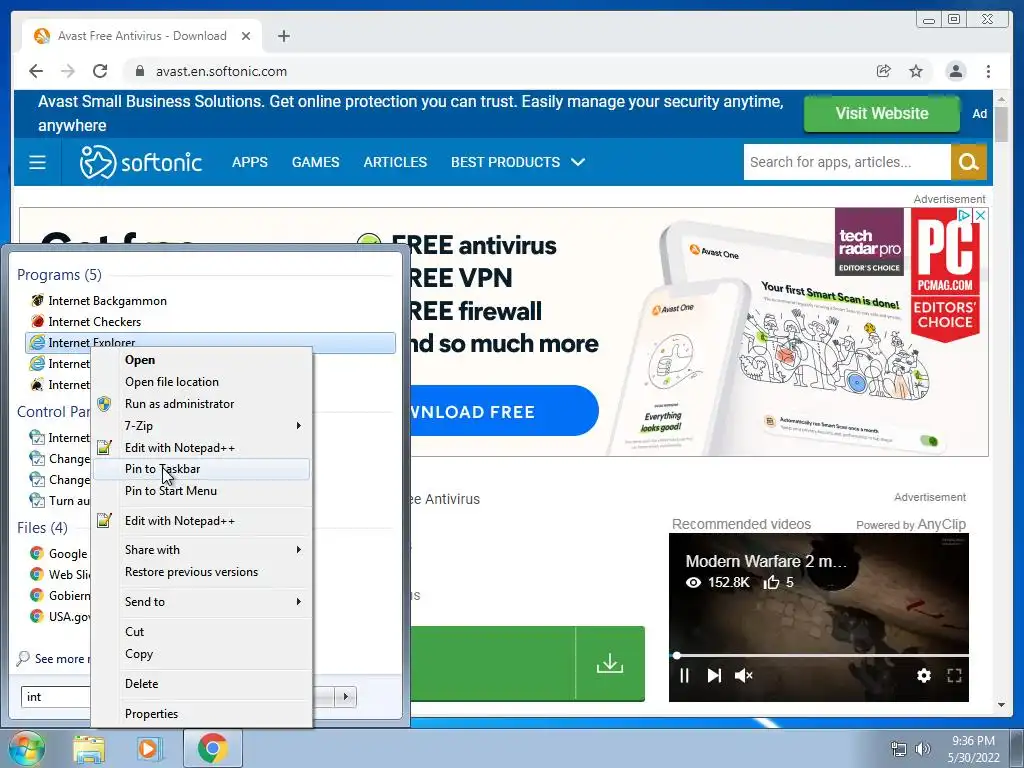
Task: Click the Start menu search box
Action: 56,697
